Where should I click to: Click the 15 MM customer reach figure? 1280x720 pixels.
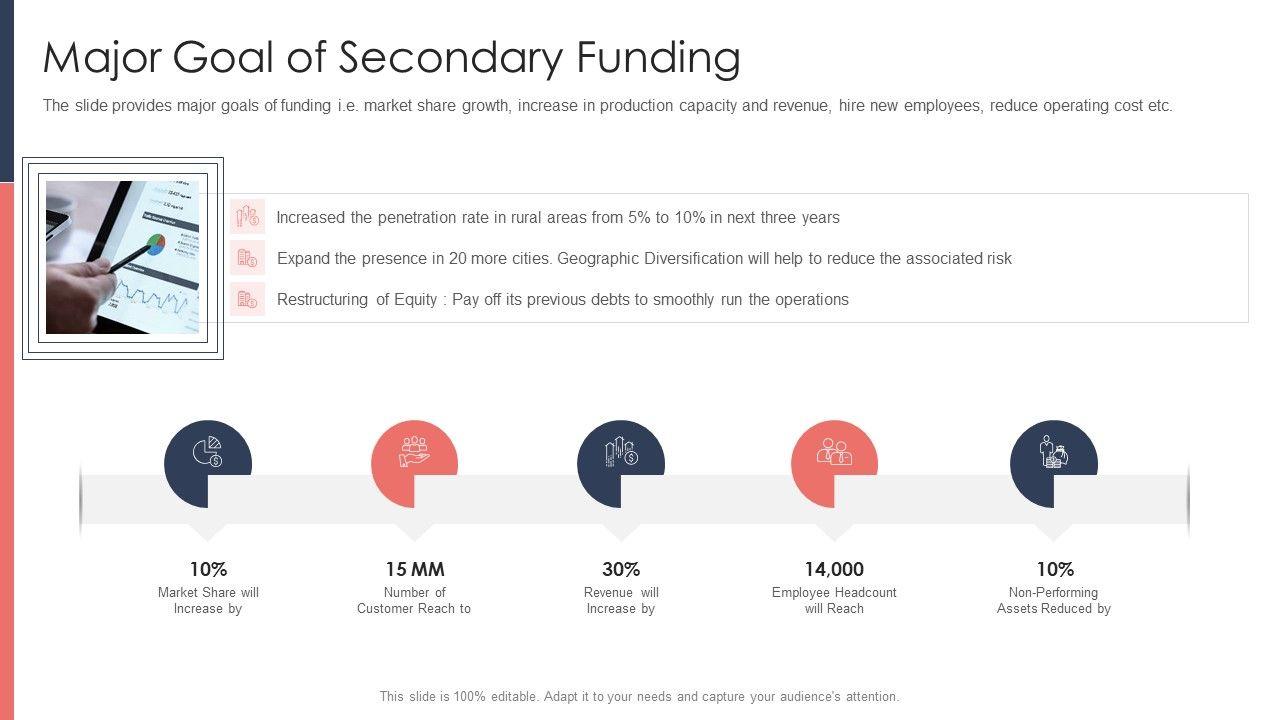pyautogui.click(x=414, y=569)
